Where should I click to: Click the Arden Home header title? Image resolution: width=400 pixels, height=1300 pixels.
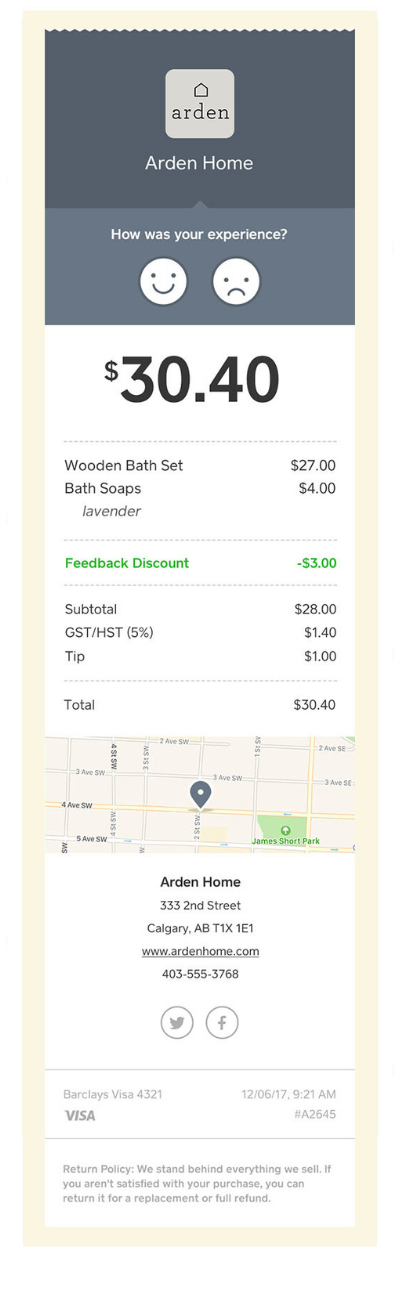[199, 163]
